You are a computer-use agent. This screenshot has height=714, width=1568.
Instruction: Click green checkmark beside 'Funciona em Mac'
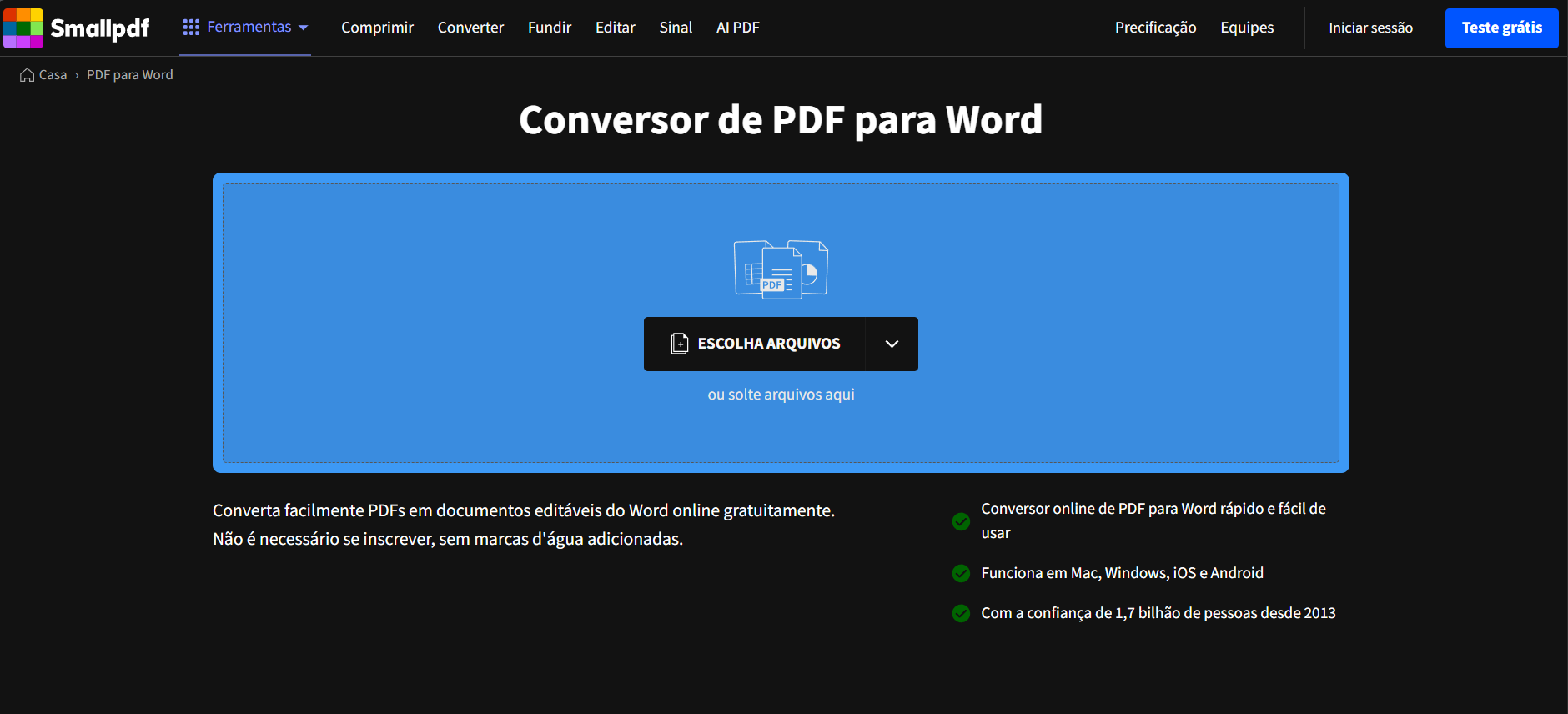pos(961,573)
